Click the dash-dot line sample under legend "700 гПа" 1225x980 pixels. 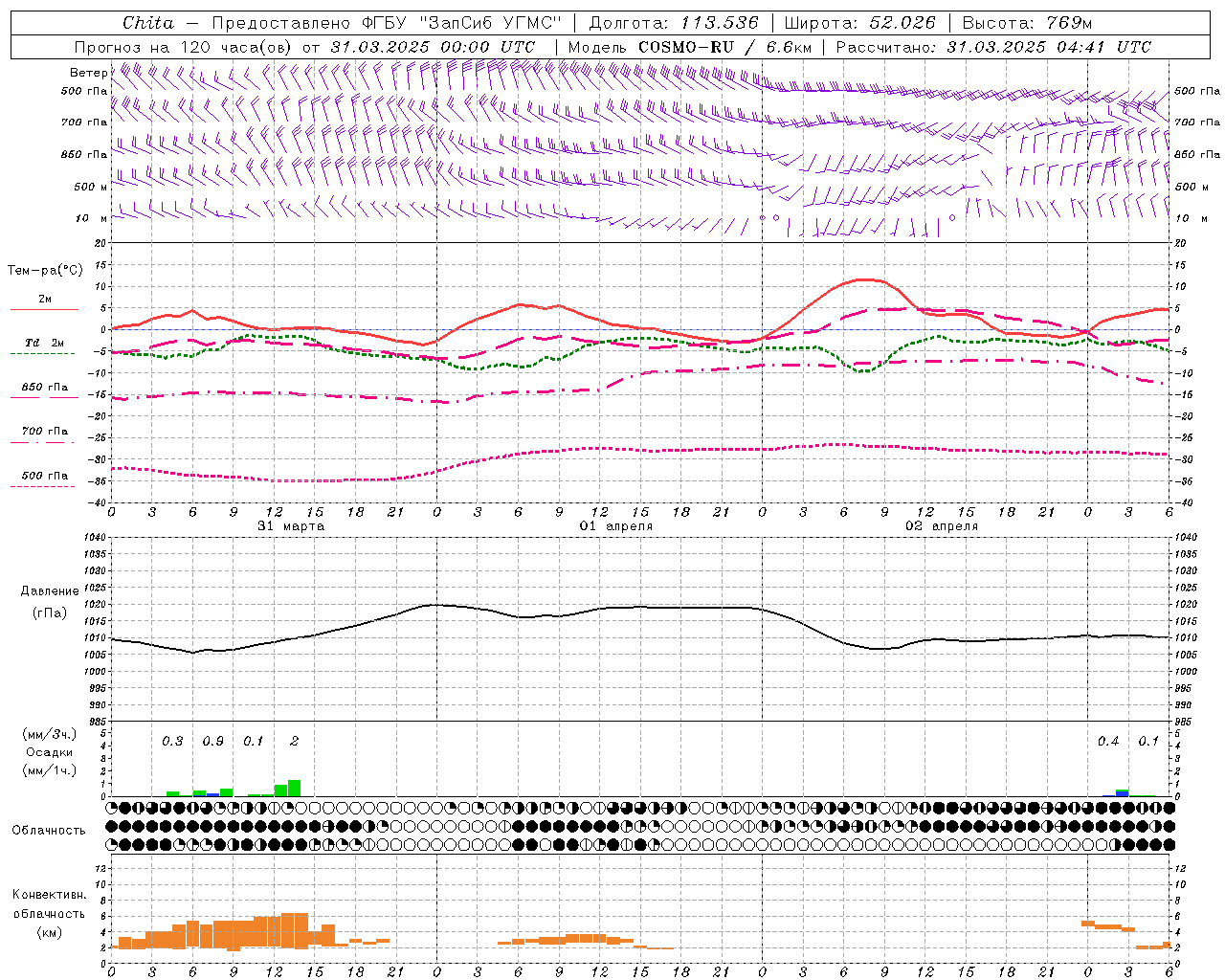click(43, 442)
